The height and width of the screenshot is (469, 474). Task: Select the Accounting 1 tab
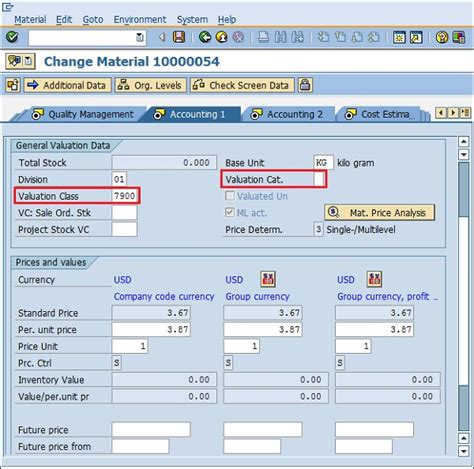(x=193, y=114)
